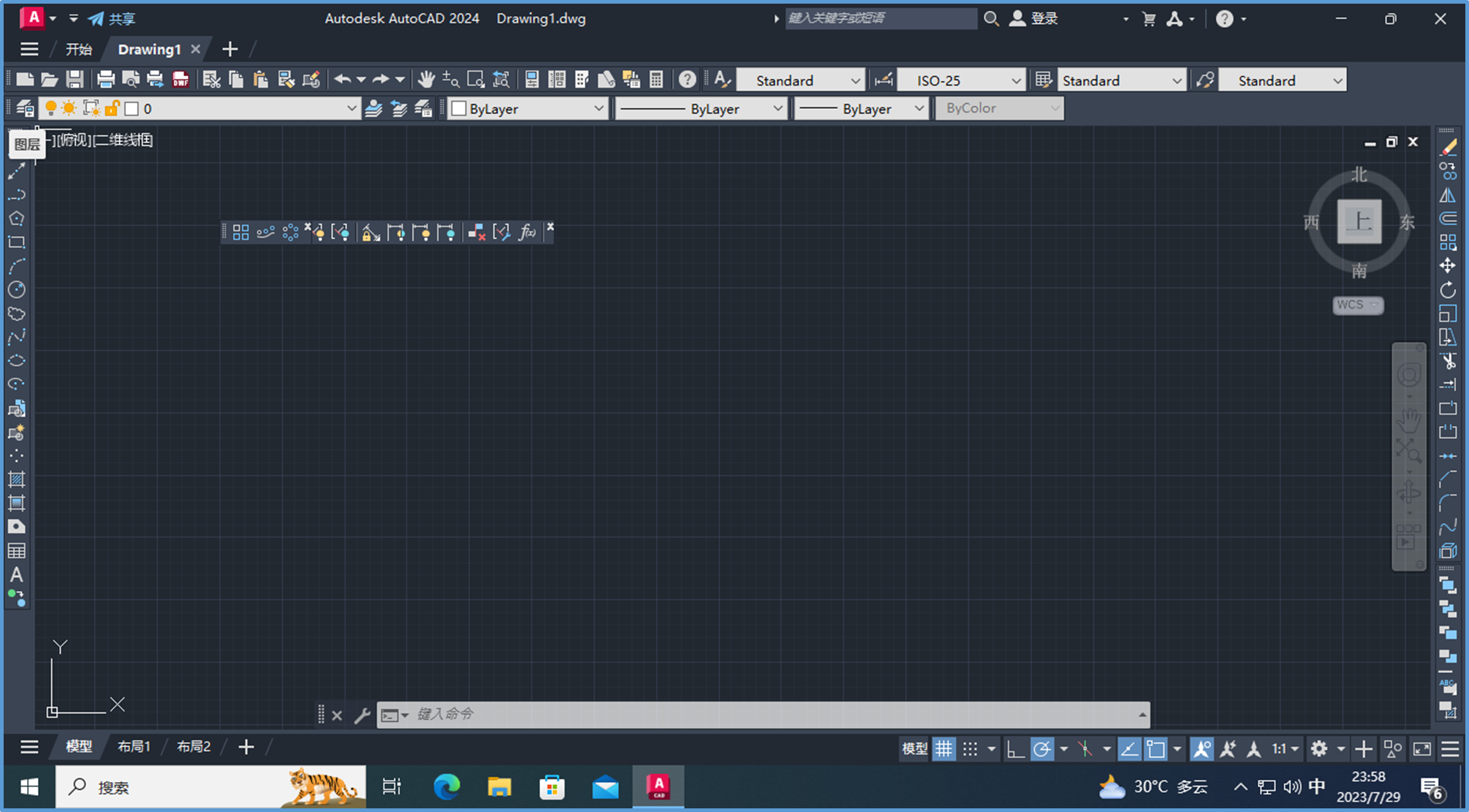Select the Pan hand tool icon
This screenshot has width=1469, height=812.
[x=425, y=79]
